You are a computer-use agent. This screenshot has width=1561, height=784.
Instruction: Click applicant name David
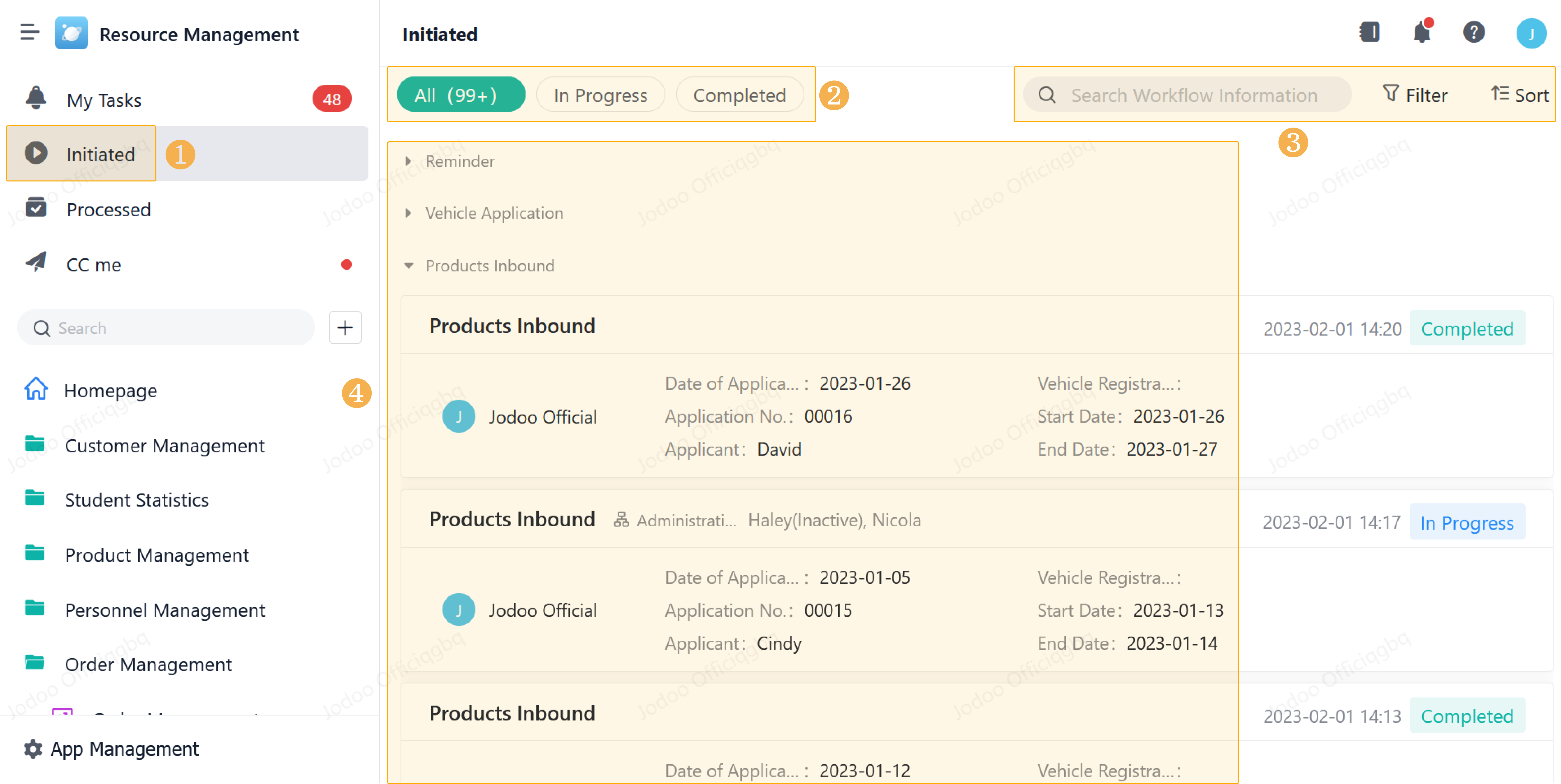click(779, 450)
